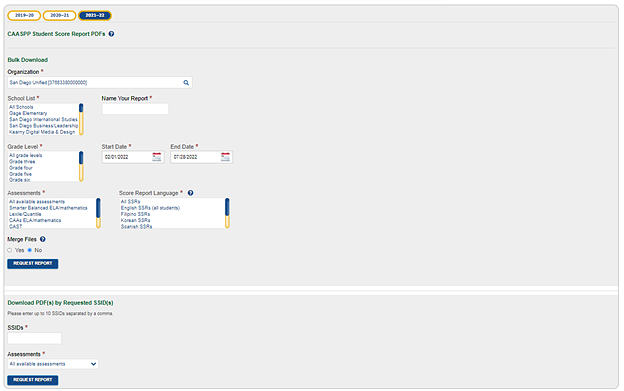Select No for Merge Files
Screen dimensions: 624x391
click(29, 250)
